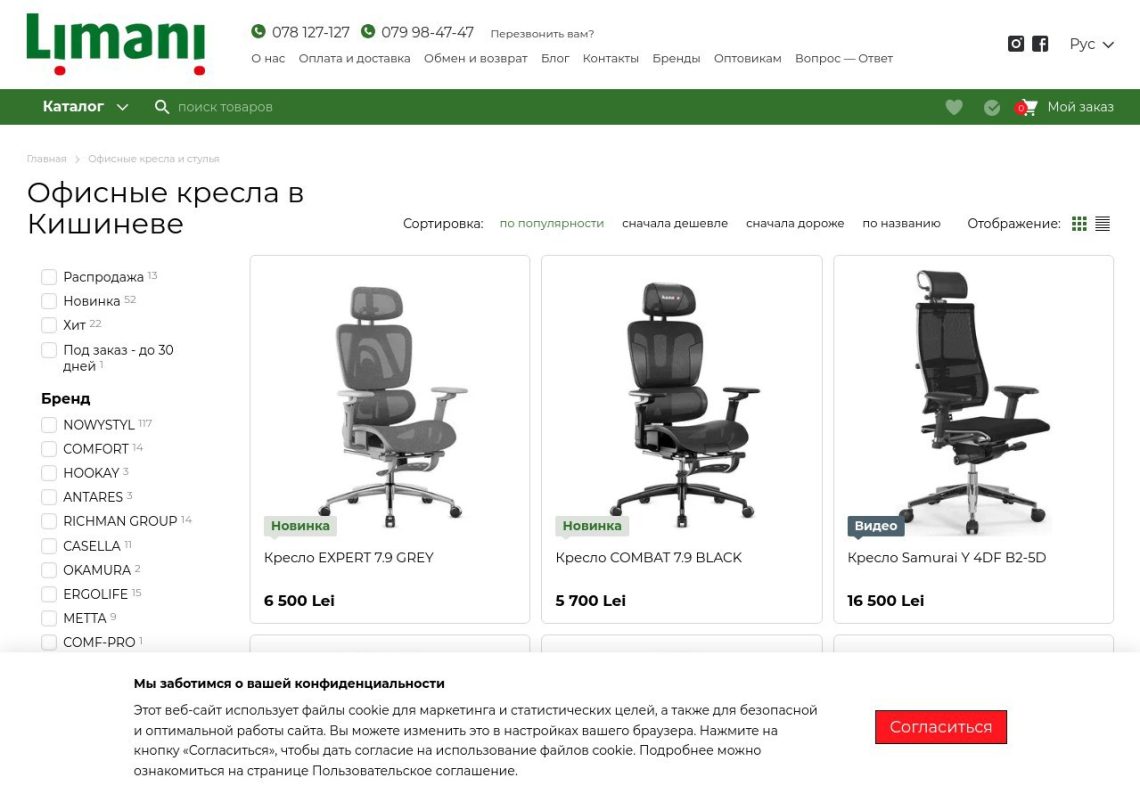
Task: Open the Оплата и доставка page
Action: [354, 58]
